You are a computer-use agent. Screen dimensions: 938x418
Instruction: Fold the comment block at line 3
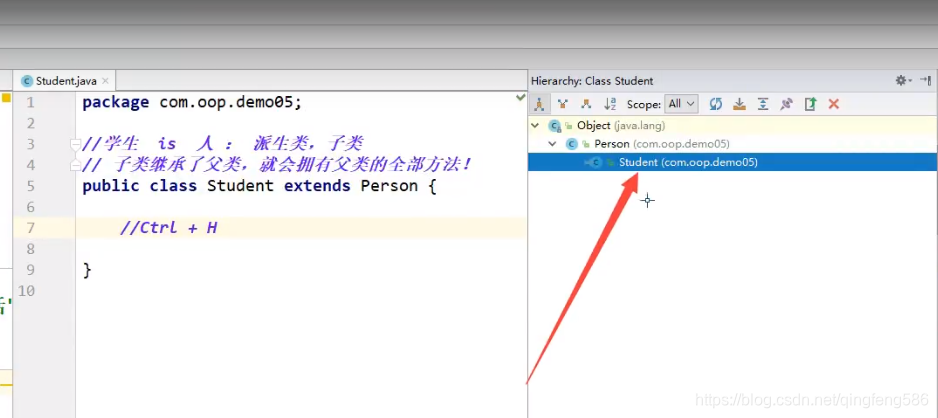click(x=75, y=144)
